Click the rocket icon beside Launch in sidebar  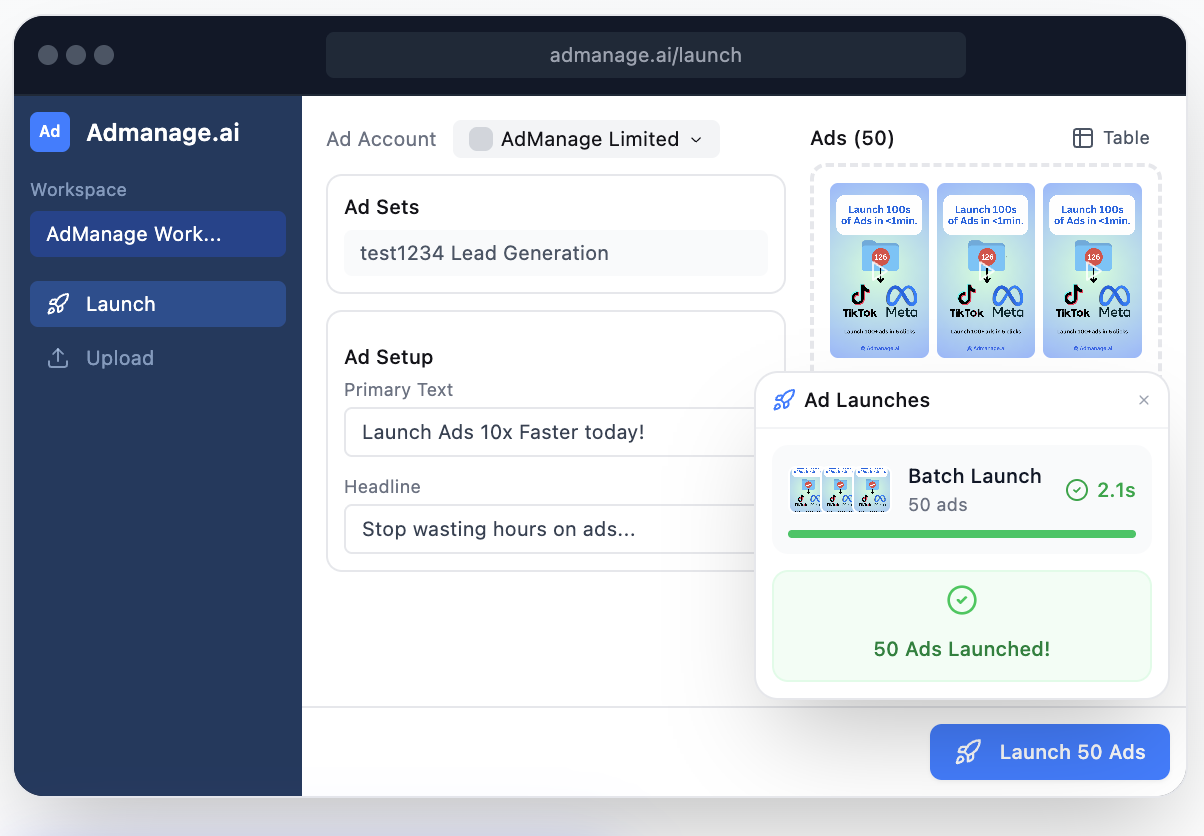(x=59, y=304)
